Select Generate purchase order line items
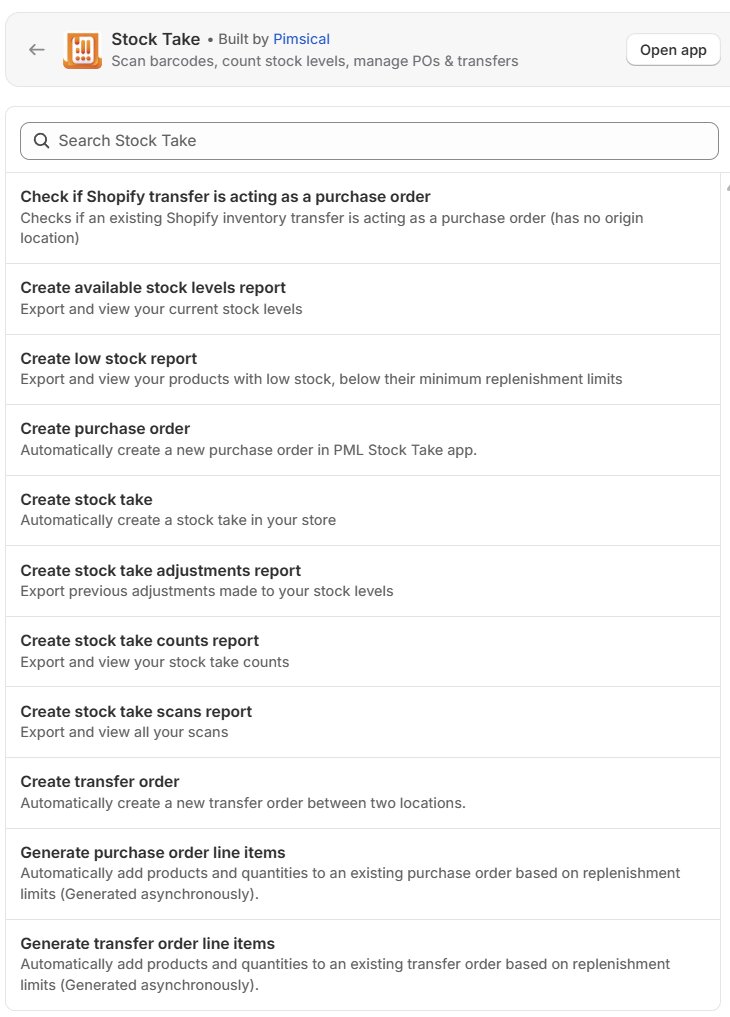730x1017 pixels. pos(363,874)
